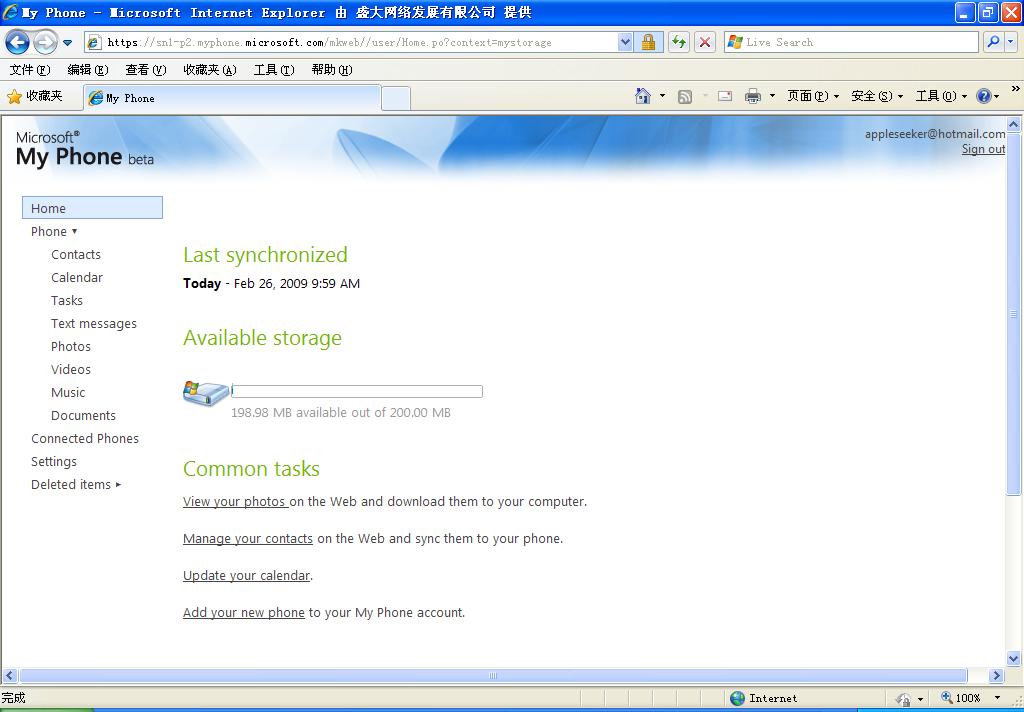Click the available storage progress bar
The width and height of the screenshot is (1024, 712).
(357, 391)
